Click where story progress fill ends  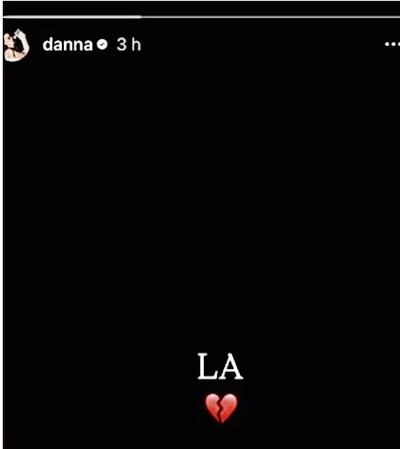[x=141, y=16]
